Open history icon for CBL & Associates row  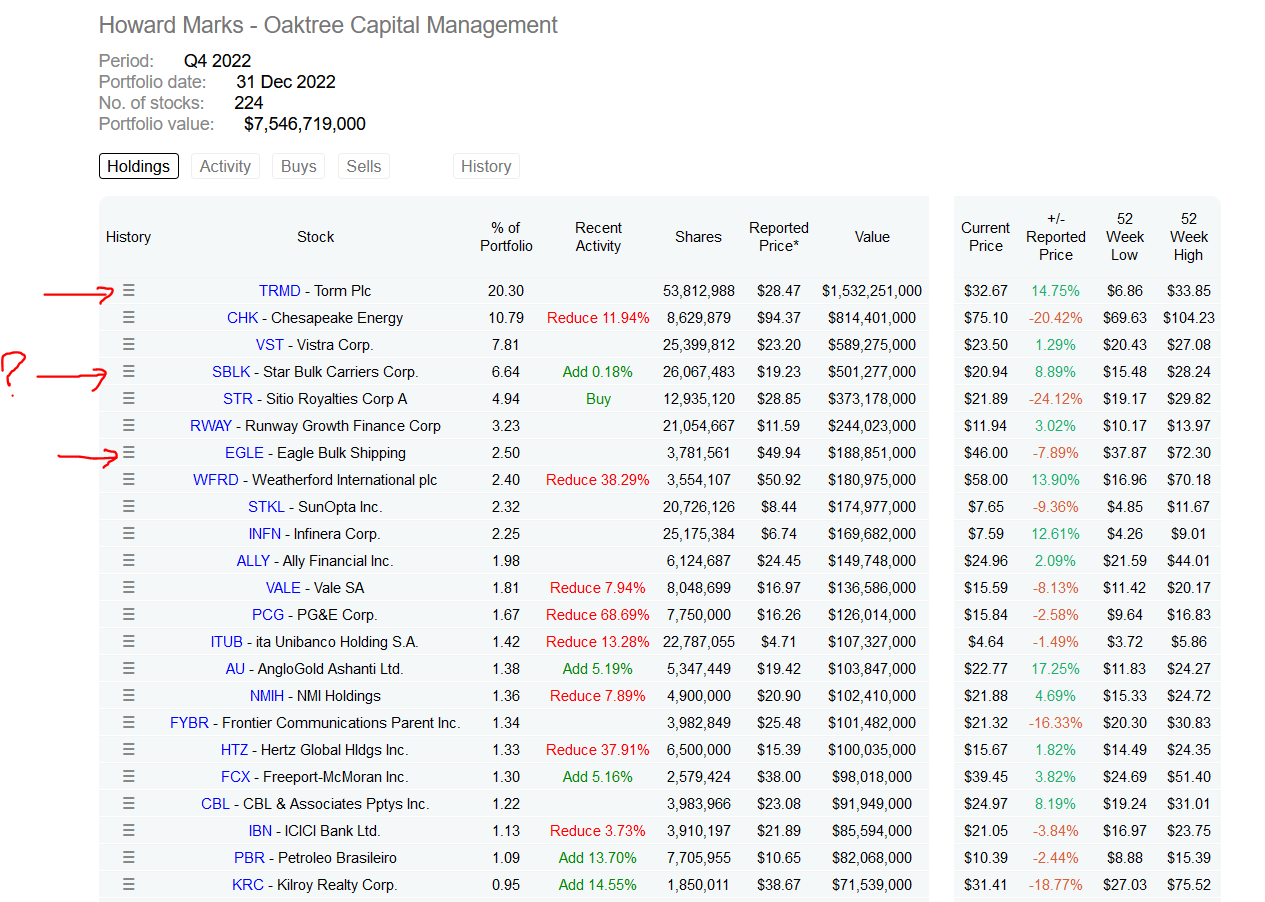pos(128,803)
